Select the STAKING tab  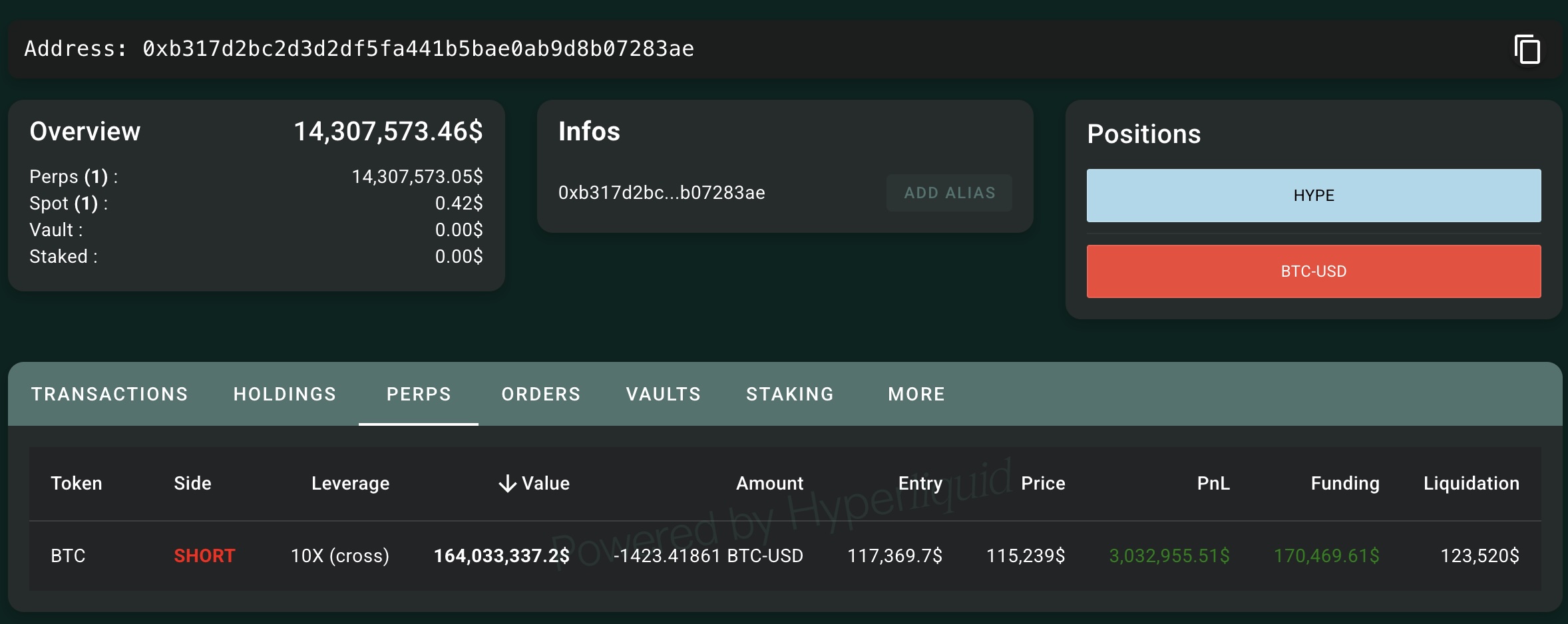coord(789,394)
